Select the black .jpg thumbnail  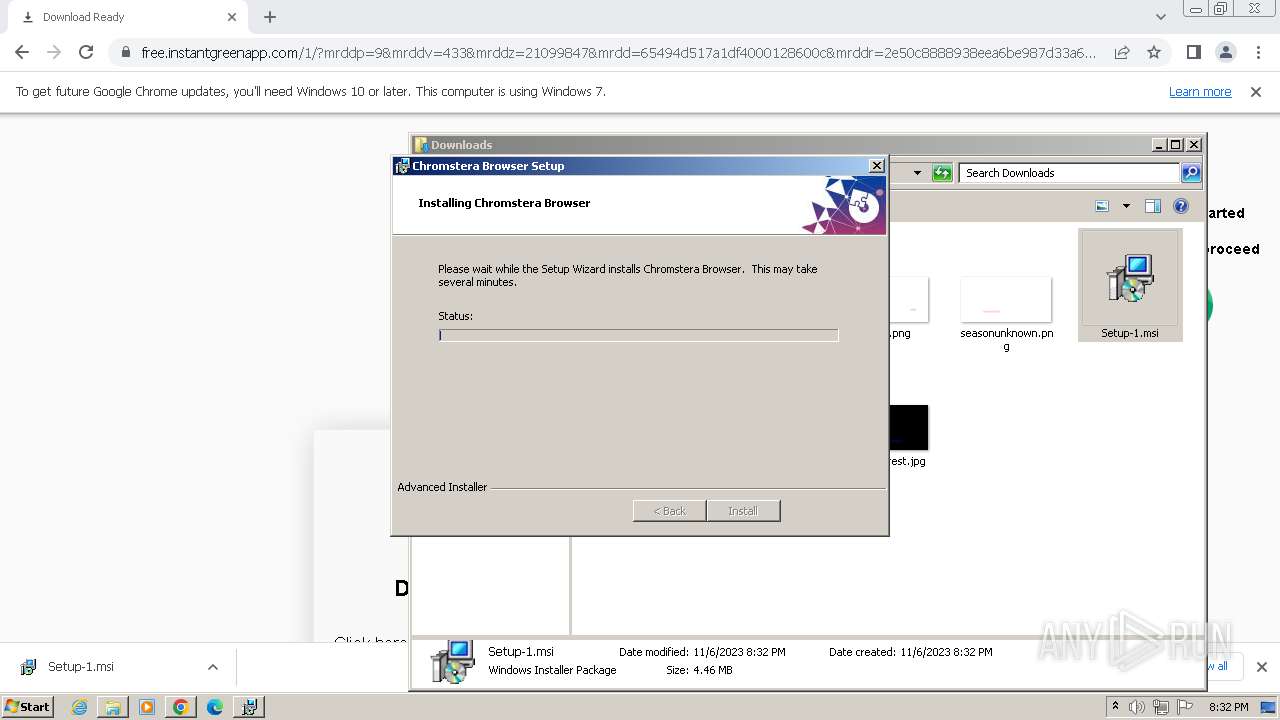pos(908,427)
